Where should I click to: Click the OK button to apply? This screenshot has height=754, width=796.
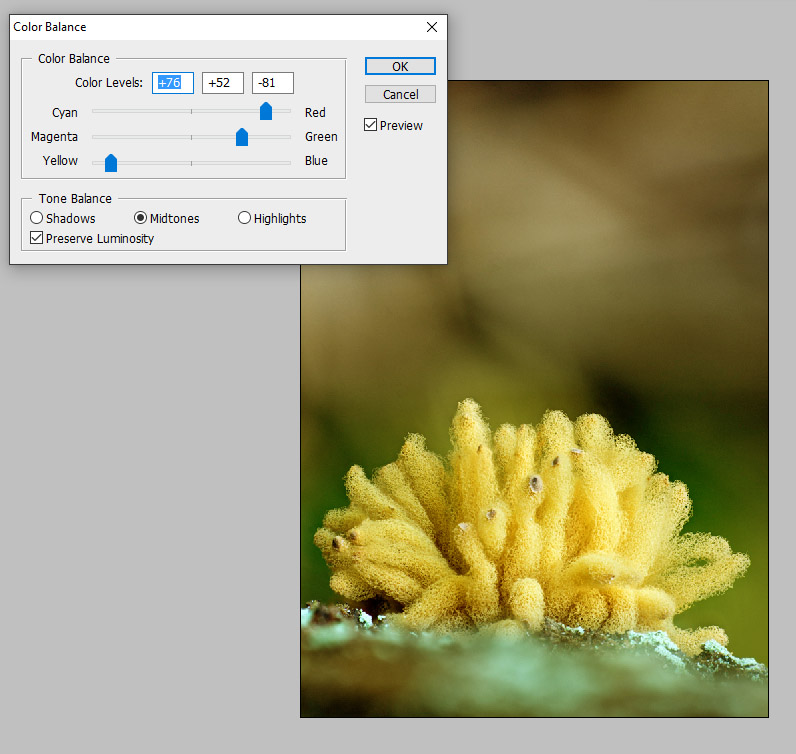[x=400, y=66]
